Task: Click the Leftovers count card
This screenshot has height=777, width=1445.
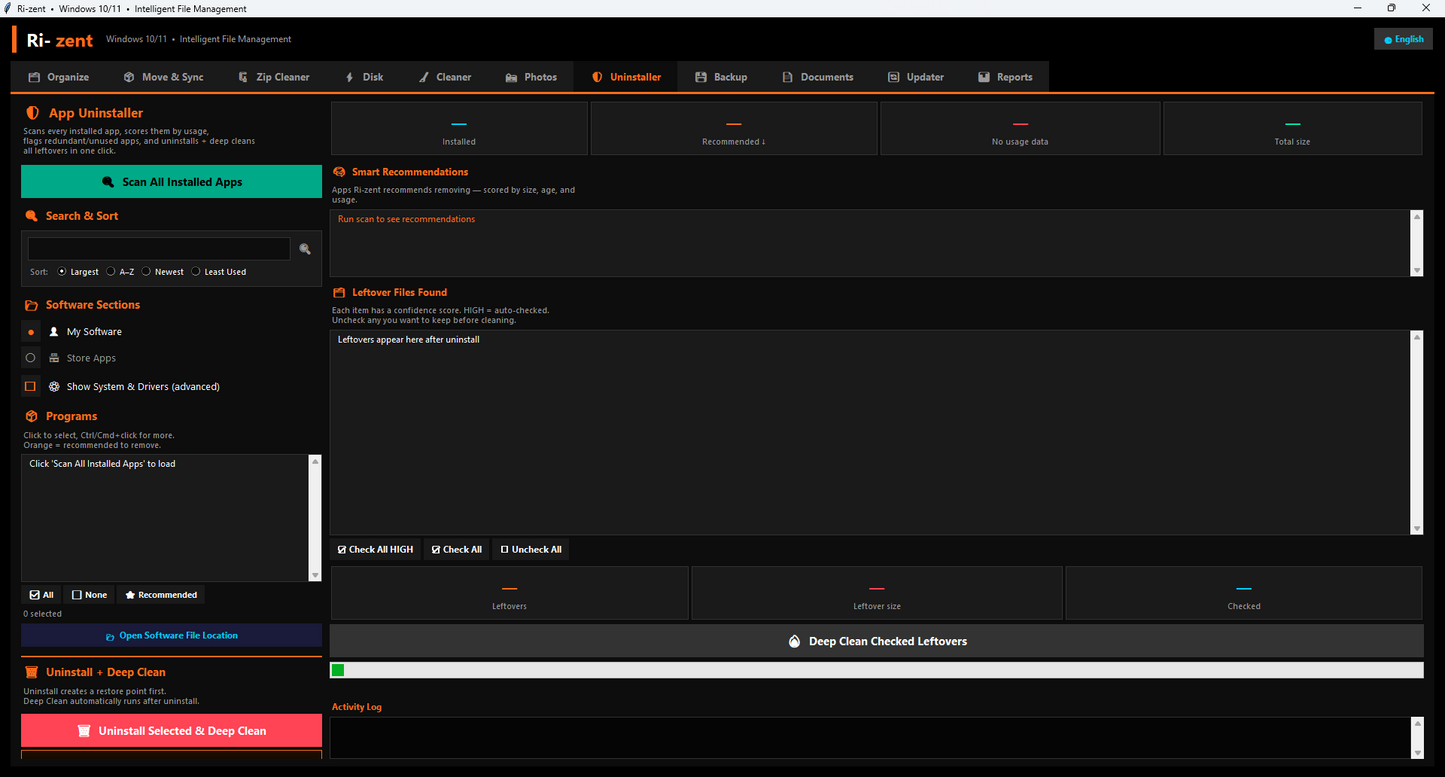Action: [509, 593]
